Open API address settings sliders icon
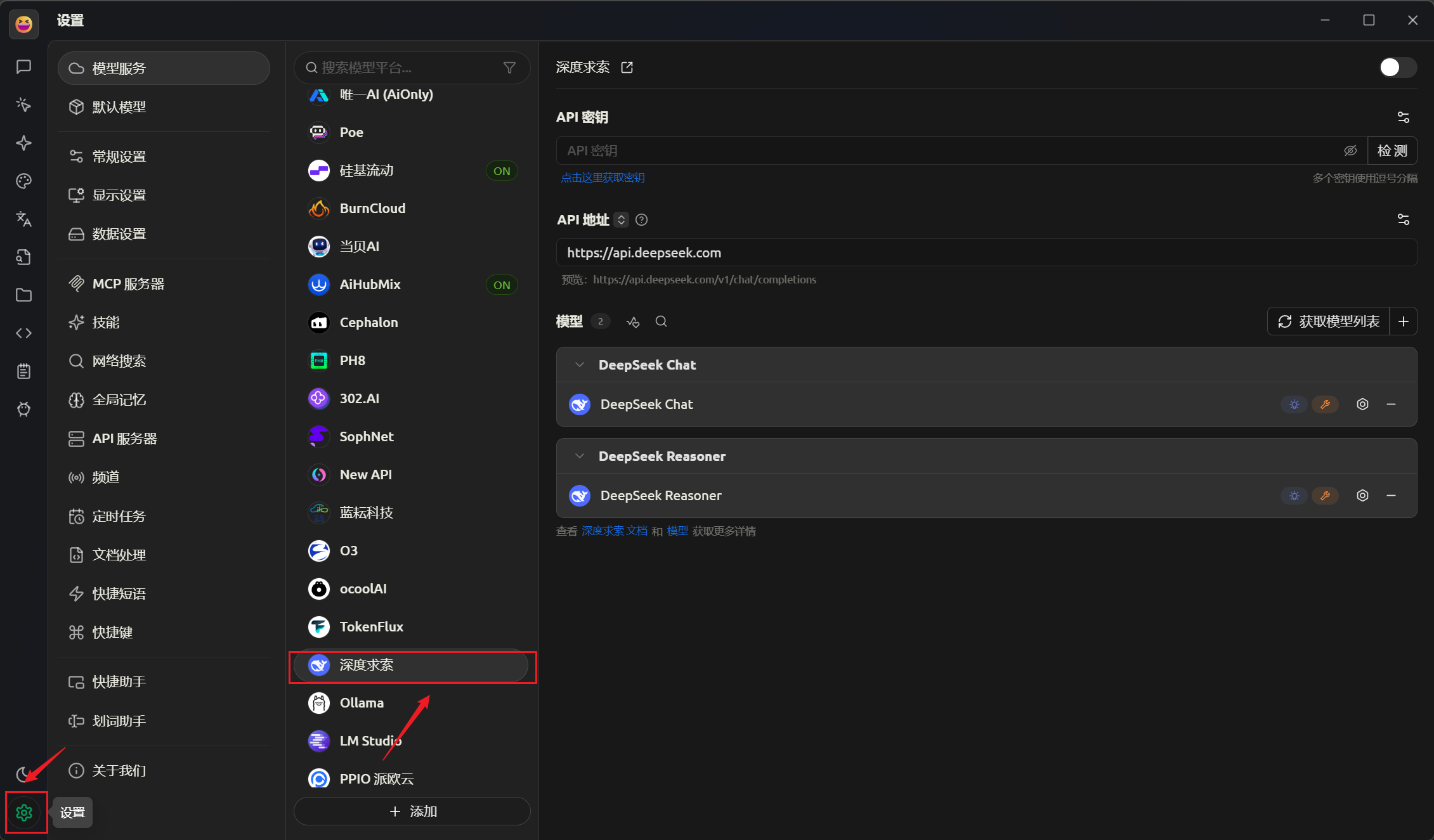Viewport: 1434px width, 840px height. (1403, 219)
